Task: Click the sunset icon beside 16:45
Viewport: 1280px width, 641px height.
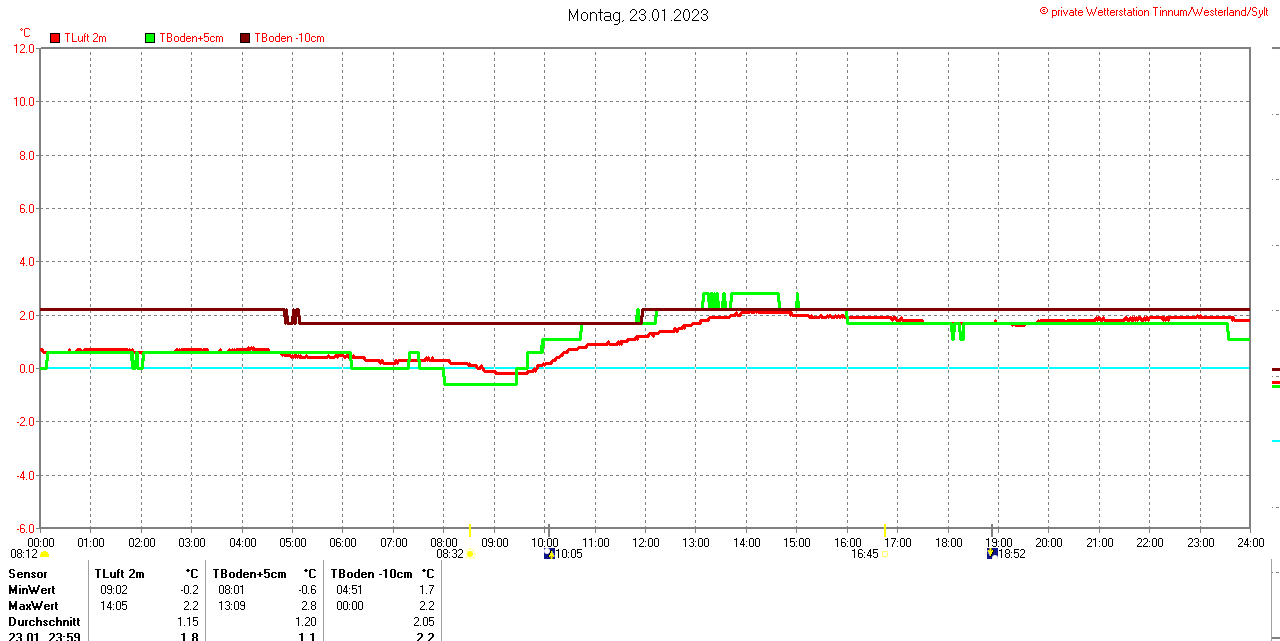Action: tap(884, 553)
